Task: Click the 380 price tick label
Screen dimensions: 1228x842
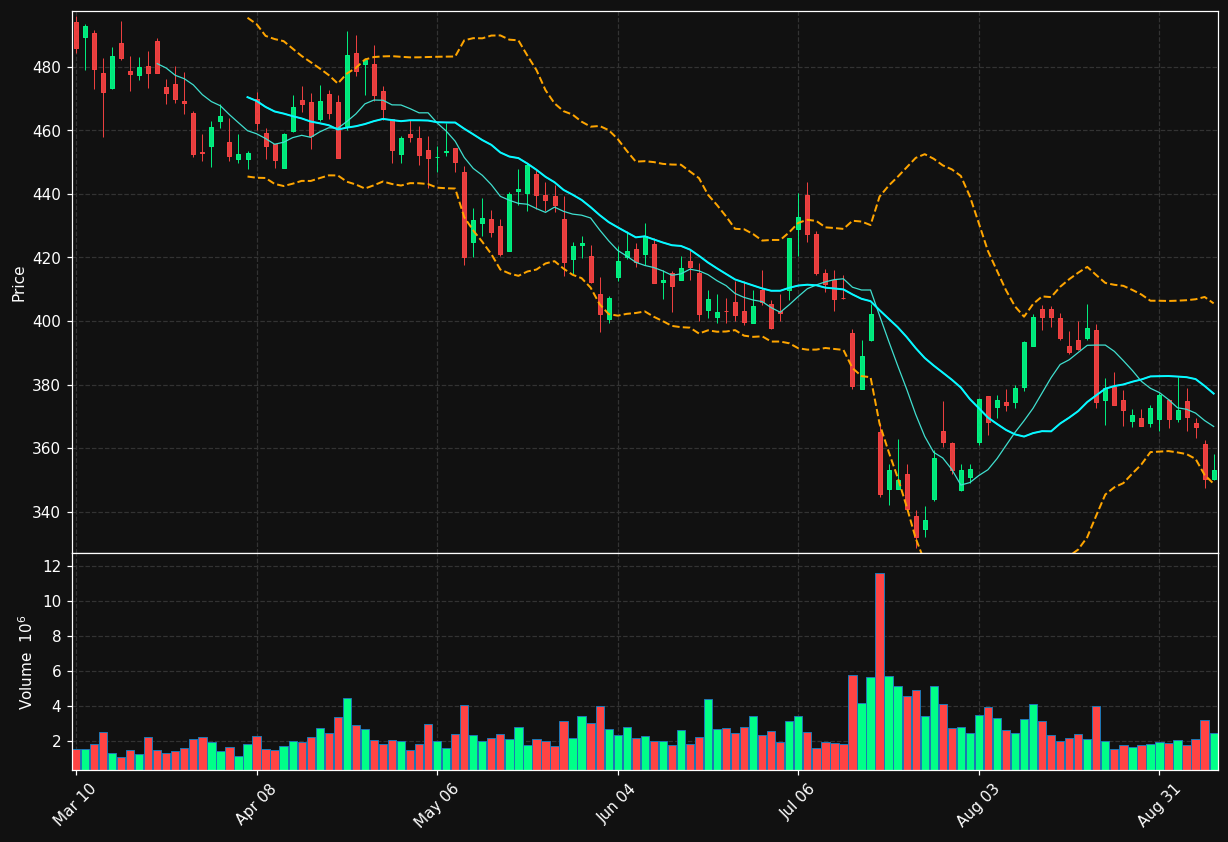Action: point(48,386)
